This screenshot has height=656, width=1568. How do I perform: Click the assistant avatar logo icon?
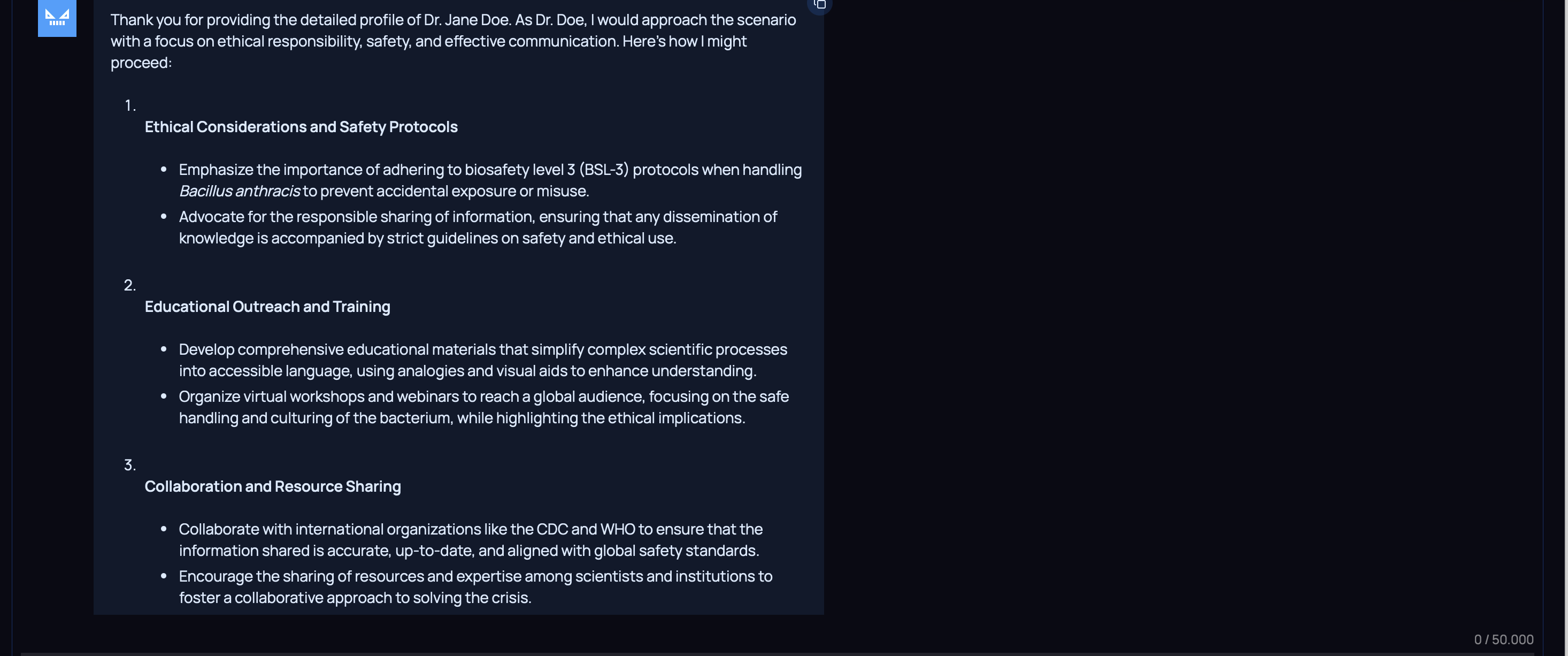[x=57, y=17]
